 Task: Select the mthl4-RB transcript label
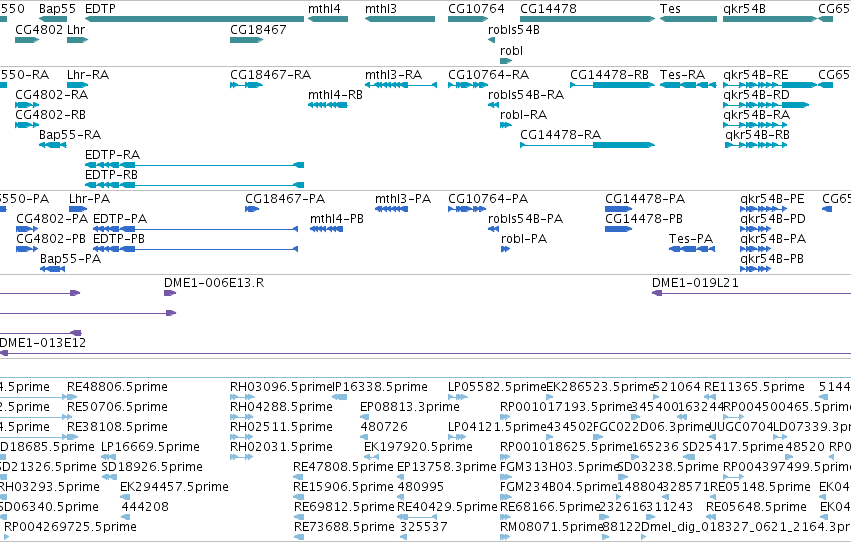tap(335, 95)
